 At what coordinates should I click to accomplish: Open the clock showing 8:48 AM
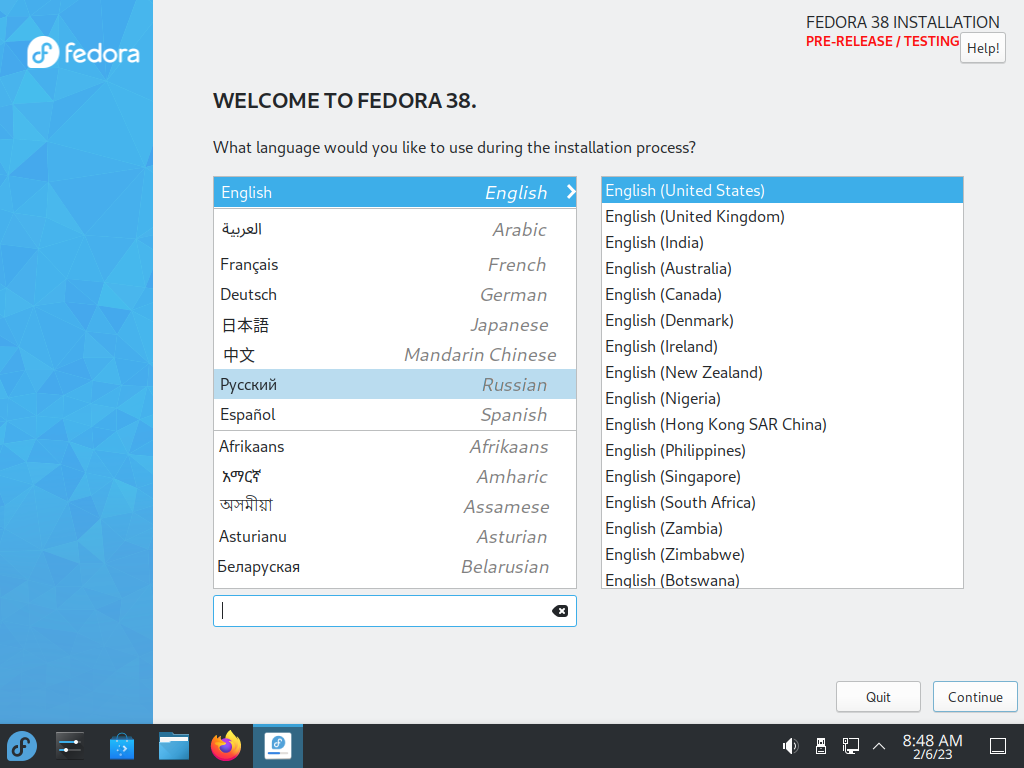click(932, 746)
